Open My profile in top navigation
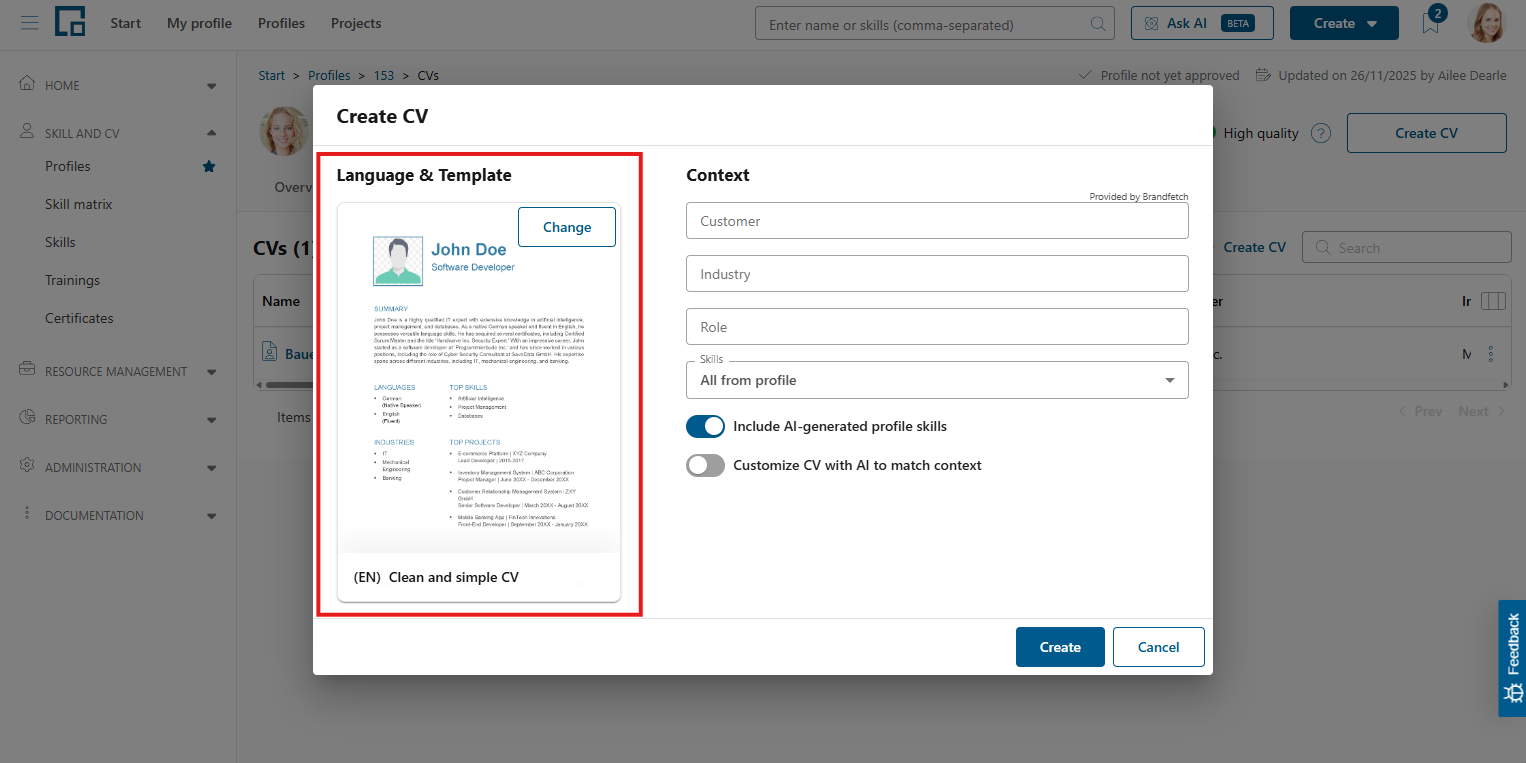Screen dimensions: 1526x763 coord(199,23)
